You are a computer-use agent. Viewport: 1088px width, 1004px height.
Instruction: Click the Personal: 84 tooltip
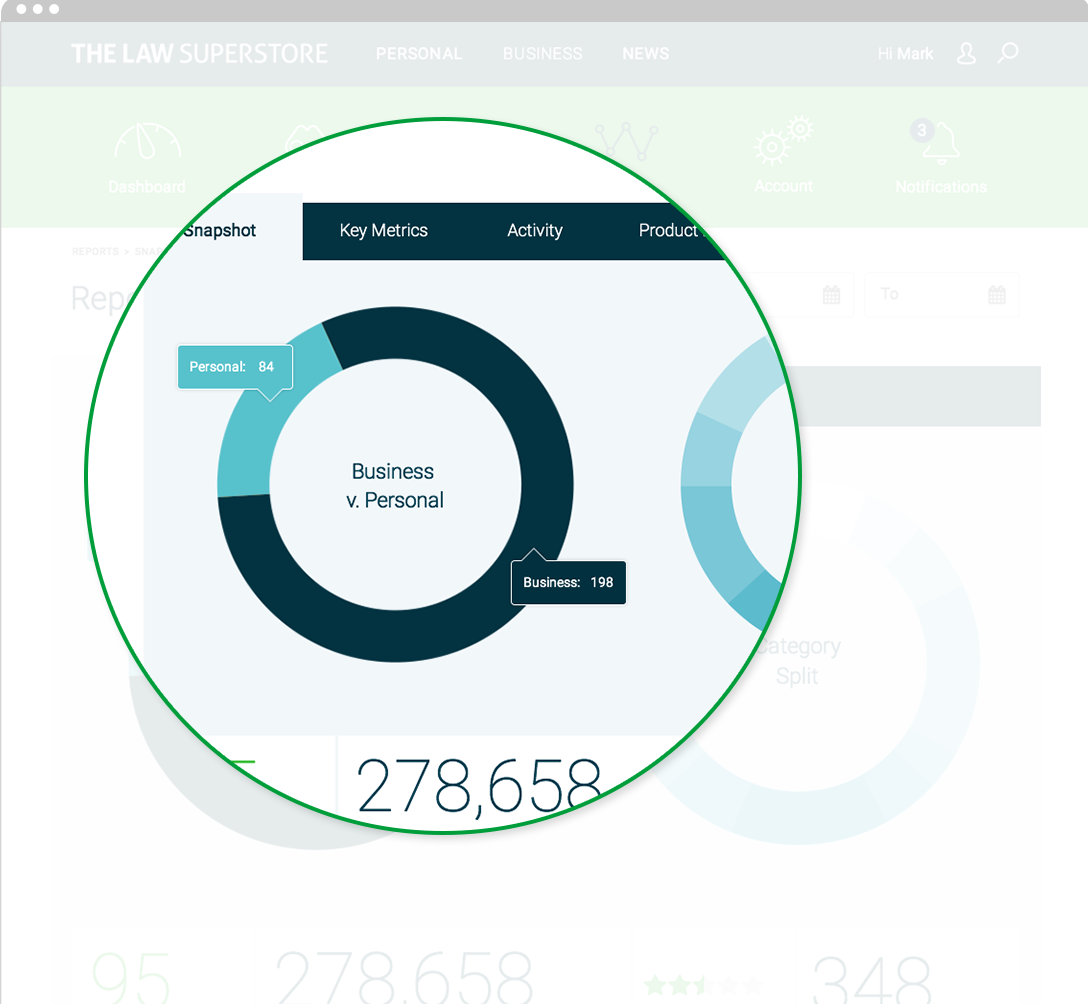pyautogui.click(x=234, y=367)
